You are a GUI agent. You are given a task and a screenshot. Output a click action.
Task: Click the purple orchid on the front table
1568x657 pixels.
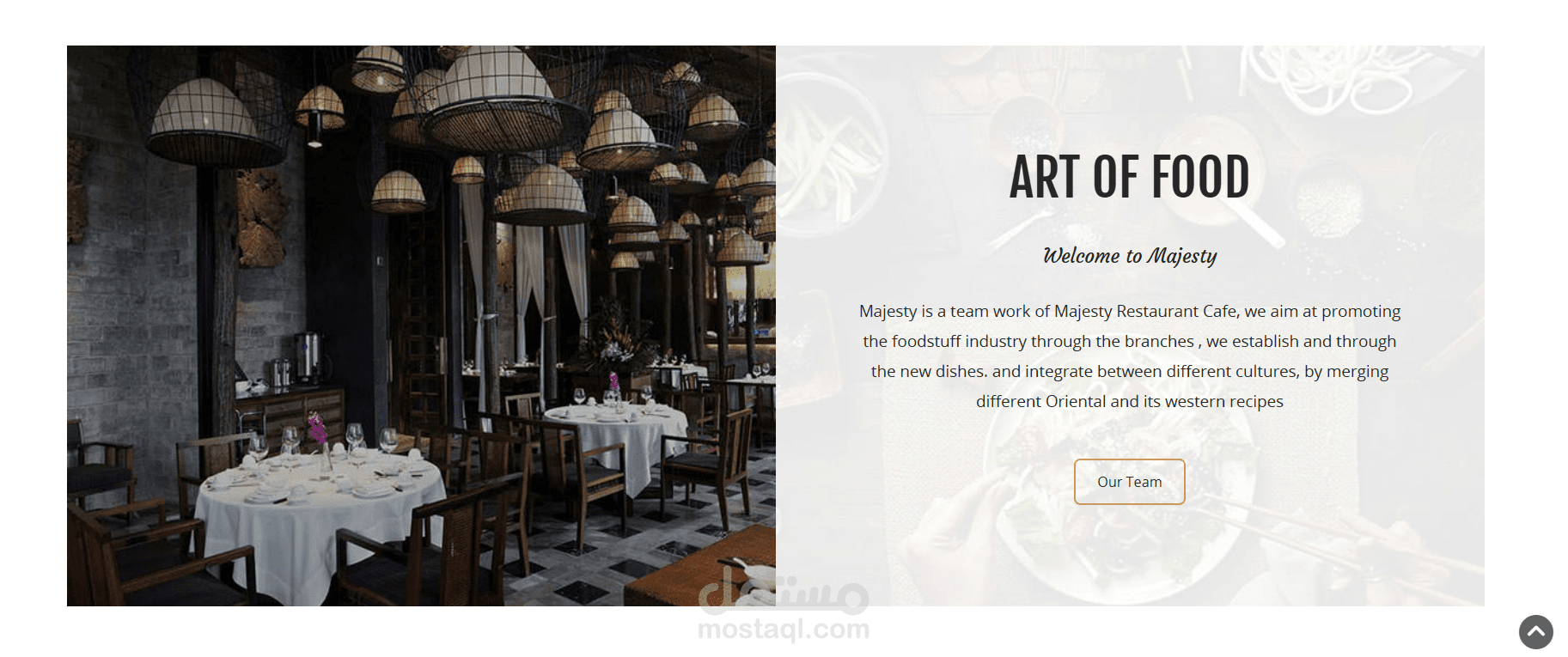(317, 428)
